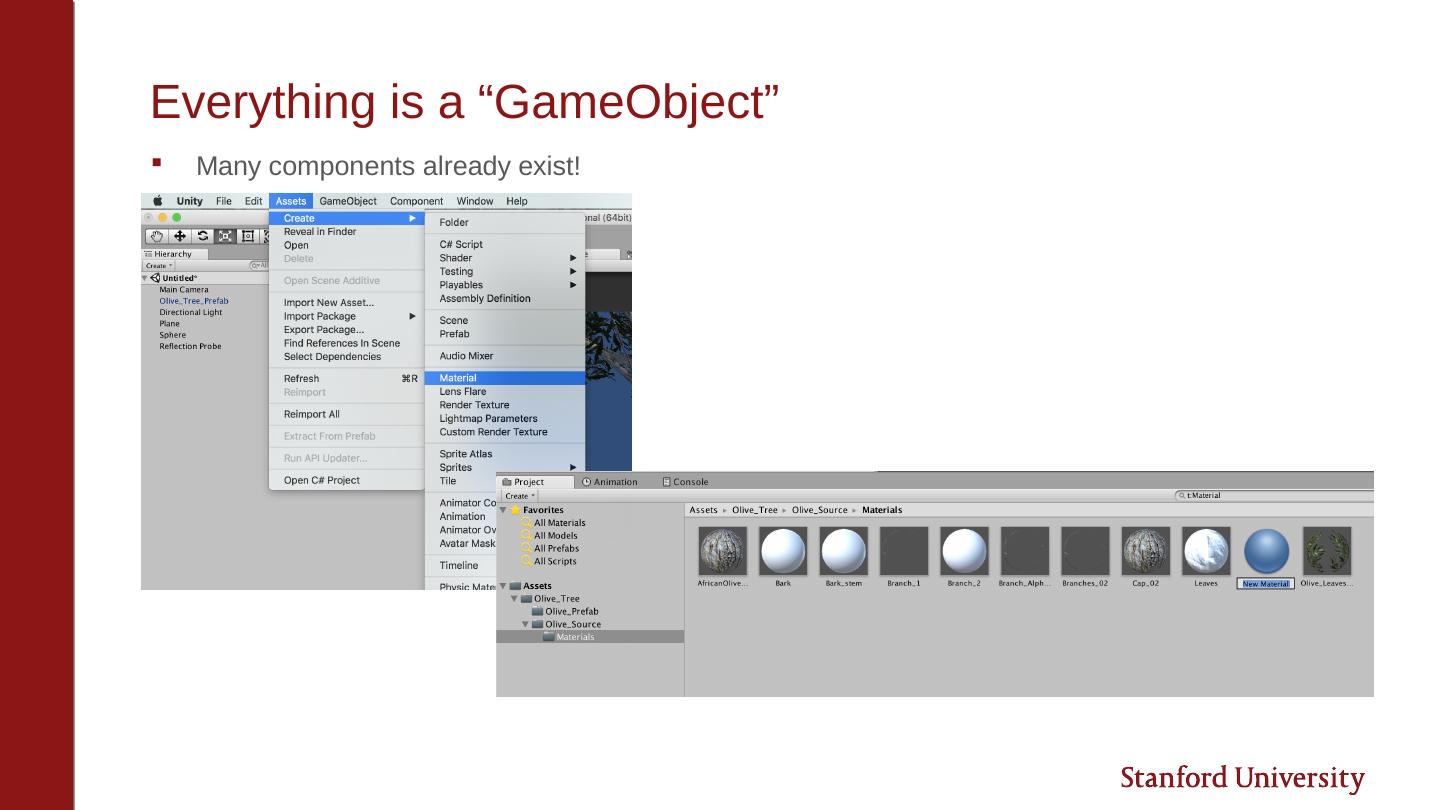Select the Olive_Leaves material thumbnail
Viewport: 1440px width, 810px height.
[1327, 551]
